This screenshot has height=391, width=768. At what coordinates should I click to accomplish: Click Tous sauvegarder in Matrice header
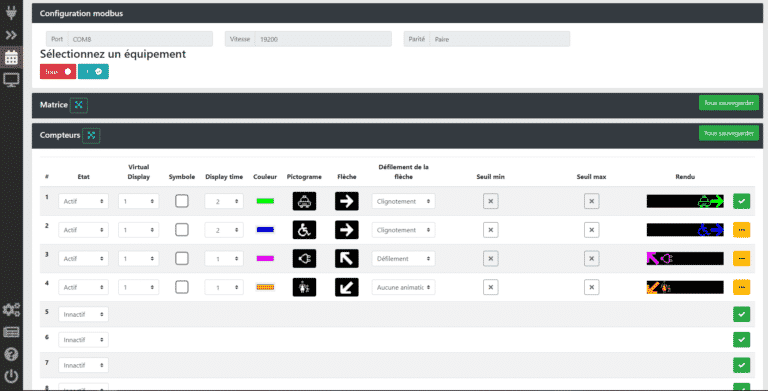(x=728, y=103)
